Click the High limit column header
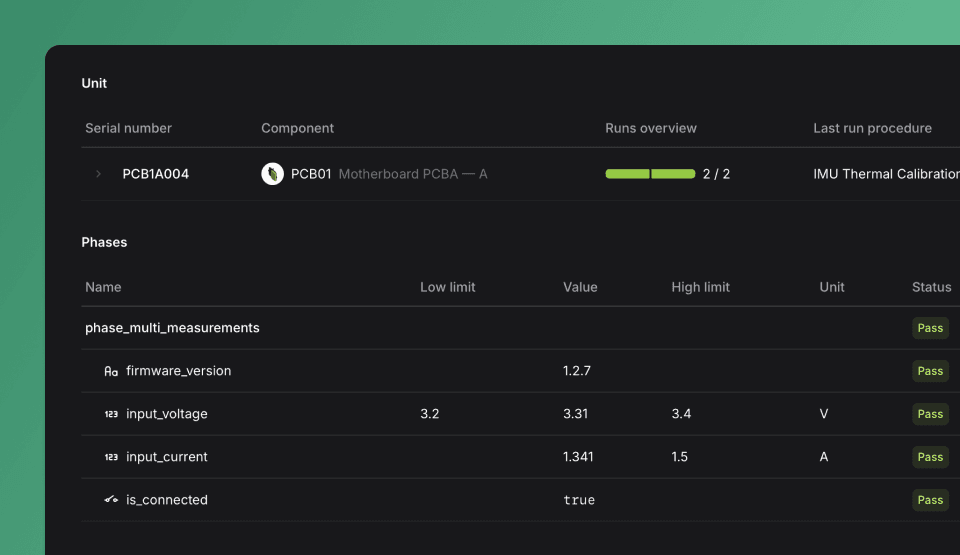This screenshot has height=555, width=960. coord(700,287)
